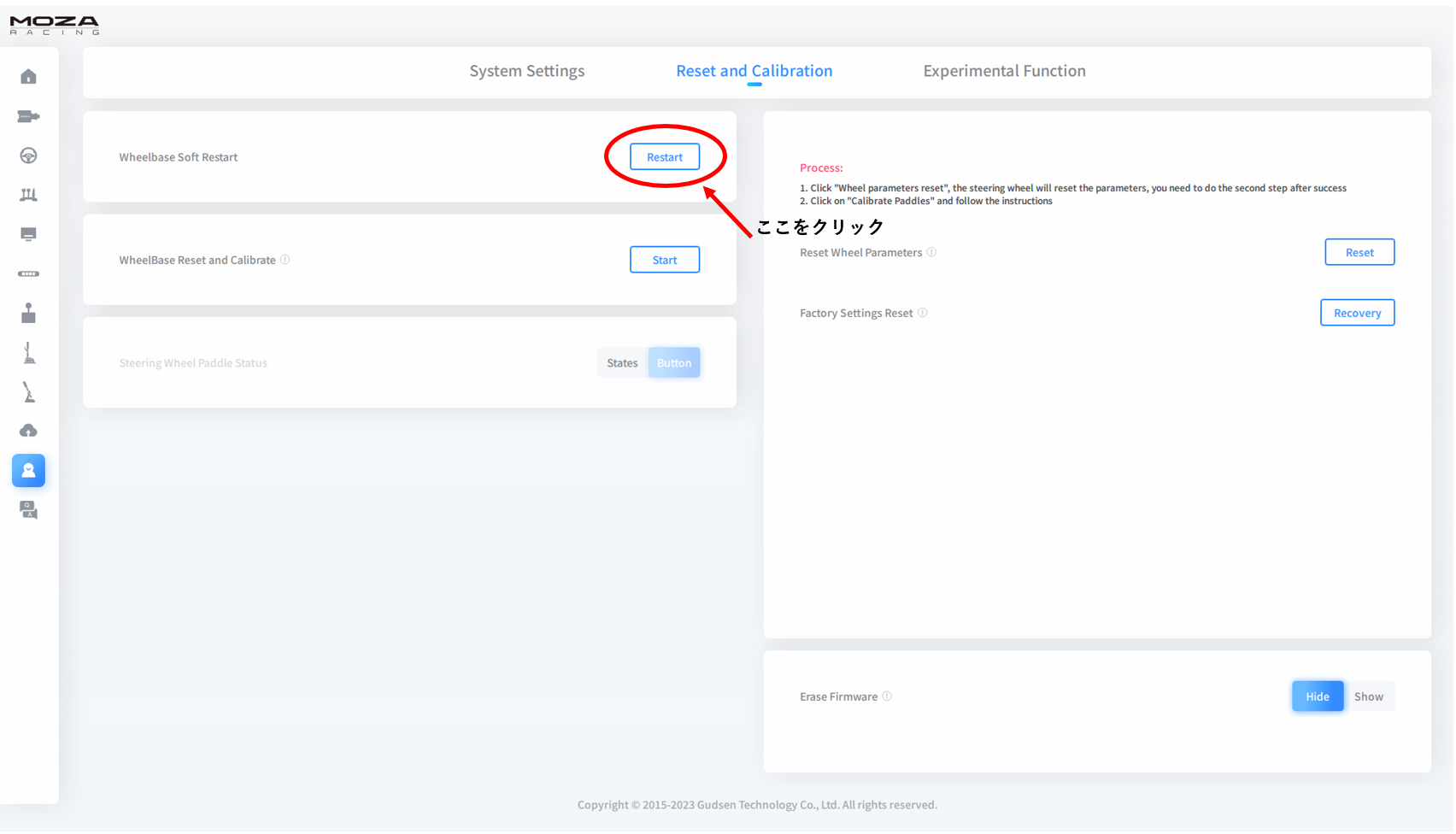Click info icon beside Erase Firmware

(887, 696)
